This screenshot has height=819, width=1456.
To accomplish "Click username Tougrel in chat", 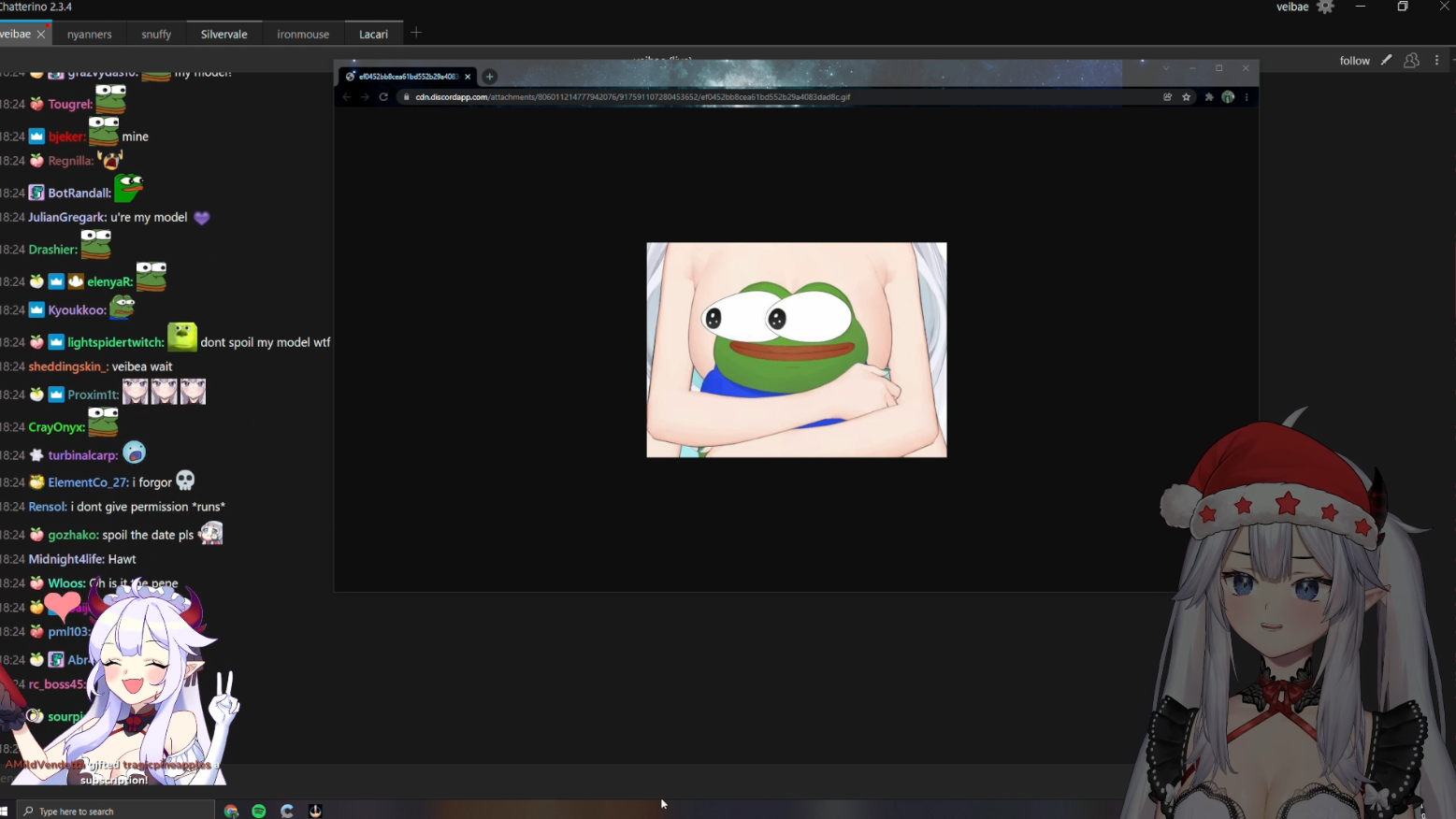I will point(70,105).
